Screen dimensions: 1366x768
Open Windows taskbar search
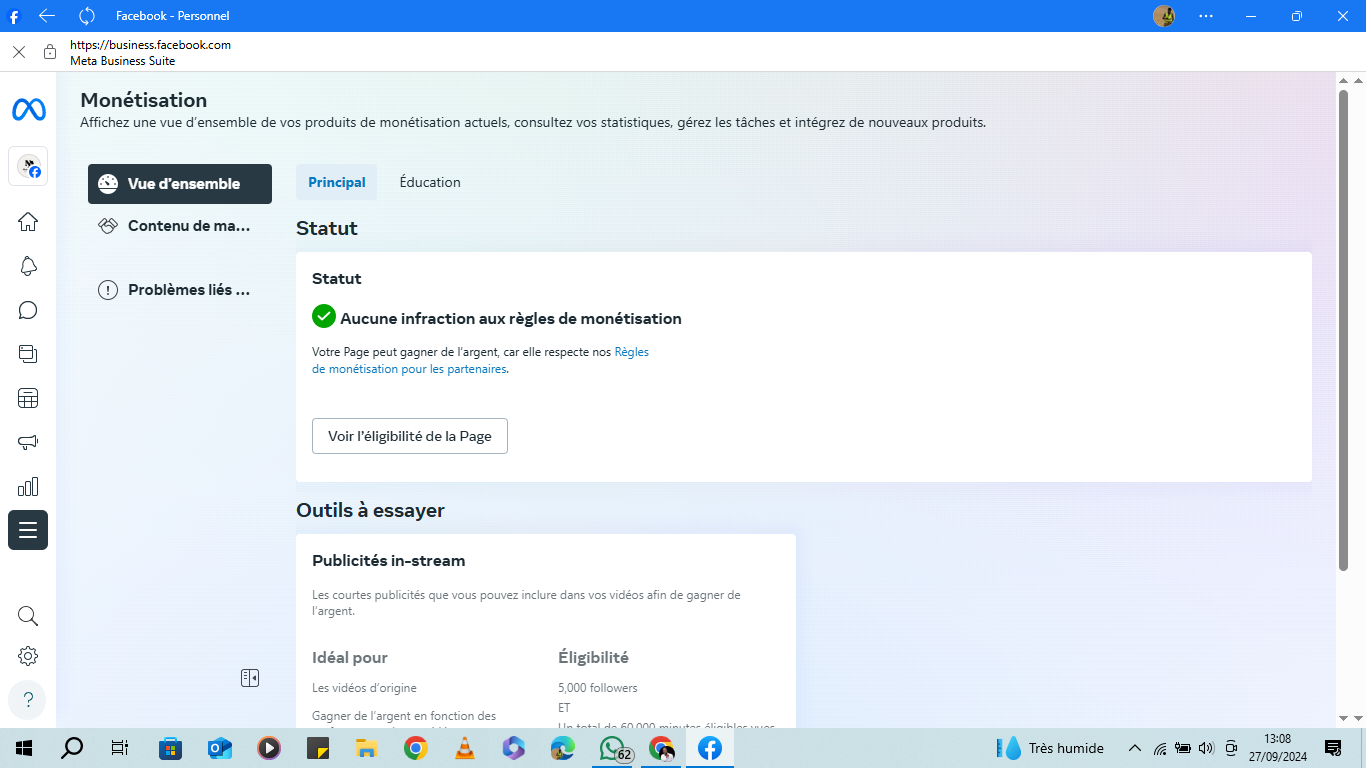pos(72,748)
